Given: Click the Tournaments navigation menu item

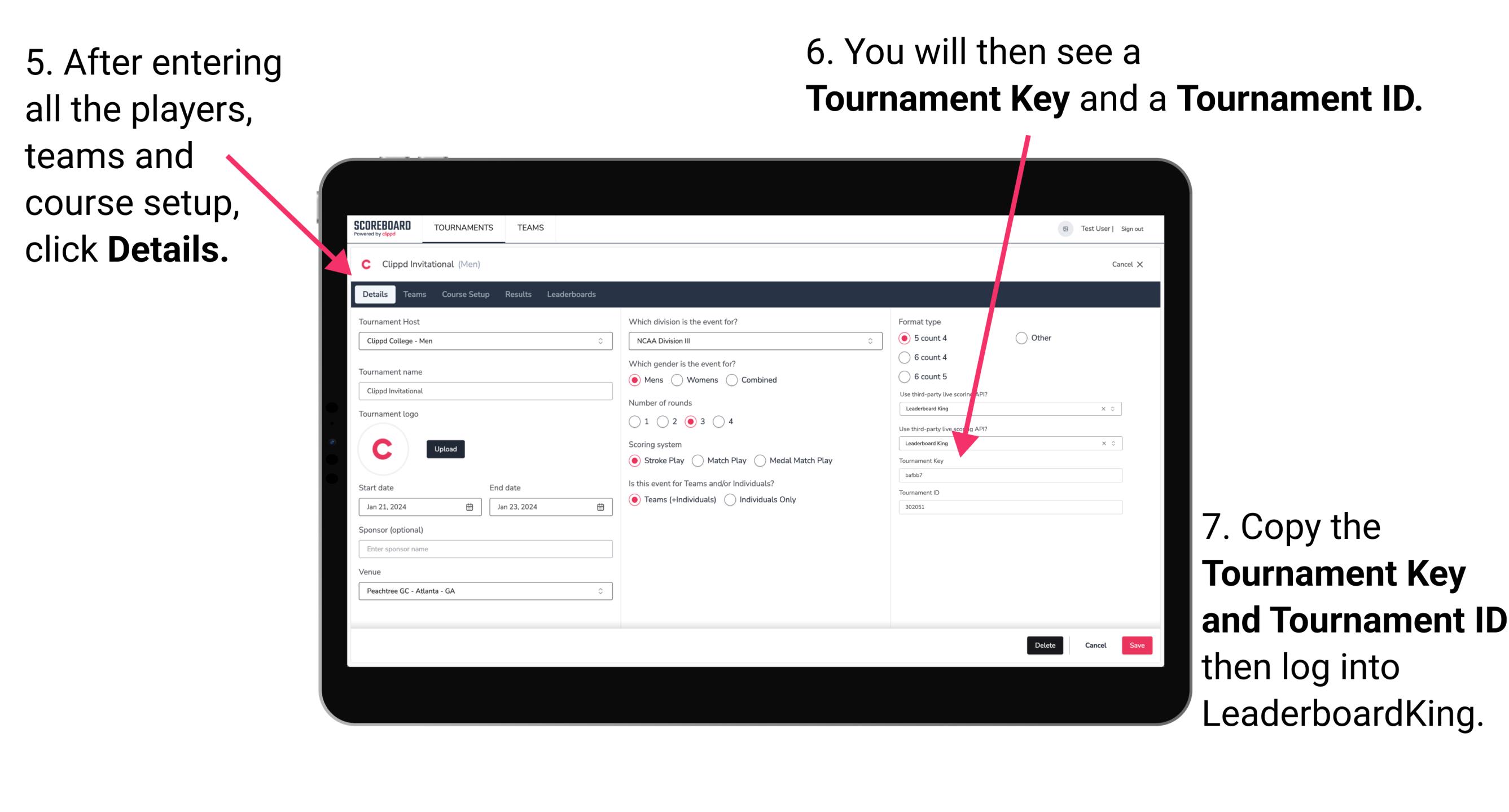Looking at the screenshot, I should click(463, 228).
